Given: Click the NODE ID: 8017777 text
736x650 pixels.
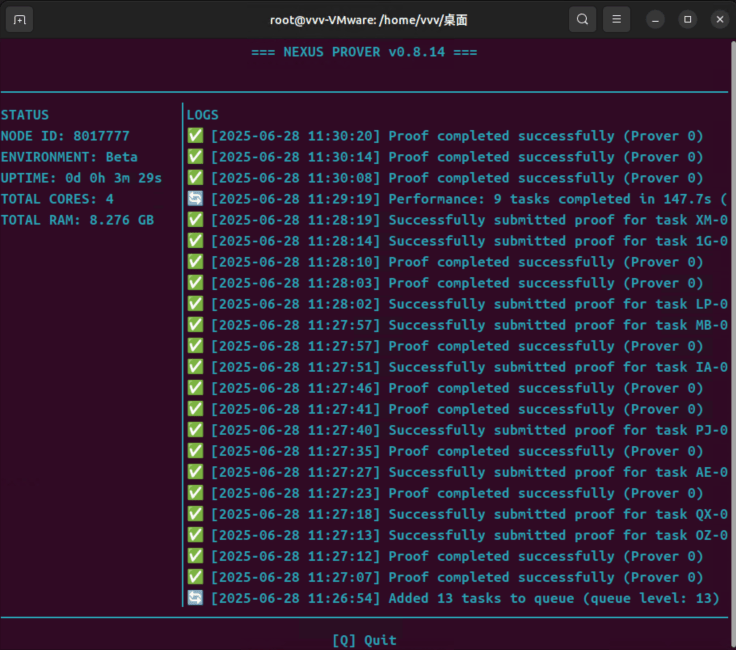Looking at the screenshot, I should 65,136.
